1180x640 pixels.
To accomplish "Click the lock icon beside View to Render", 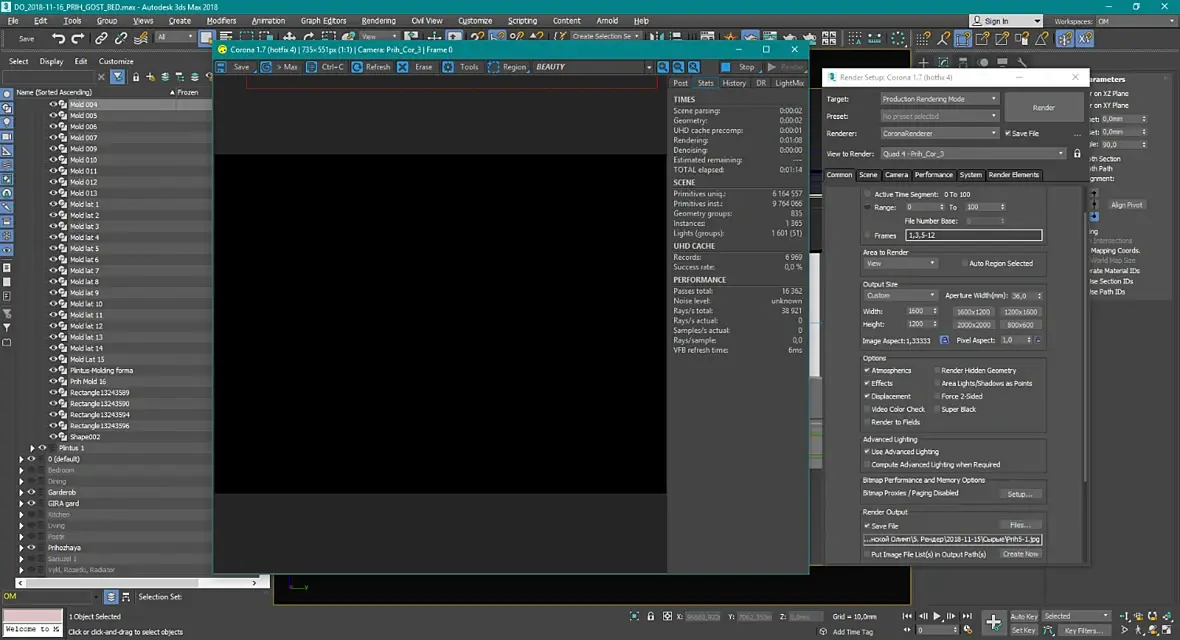I will (1077, 154).
